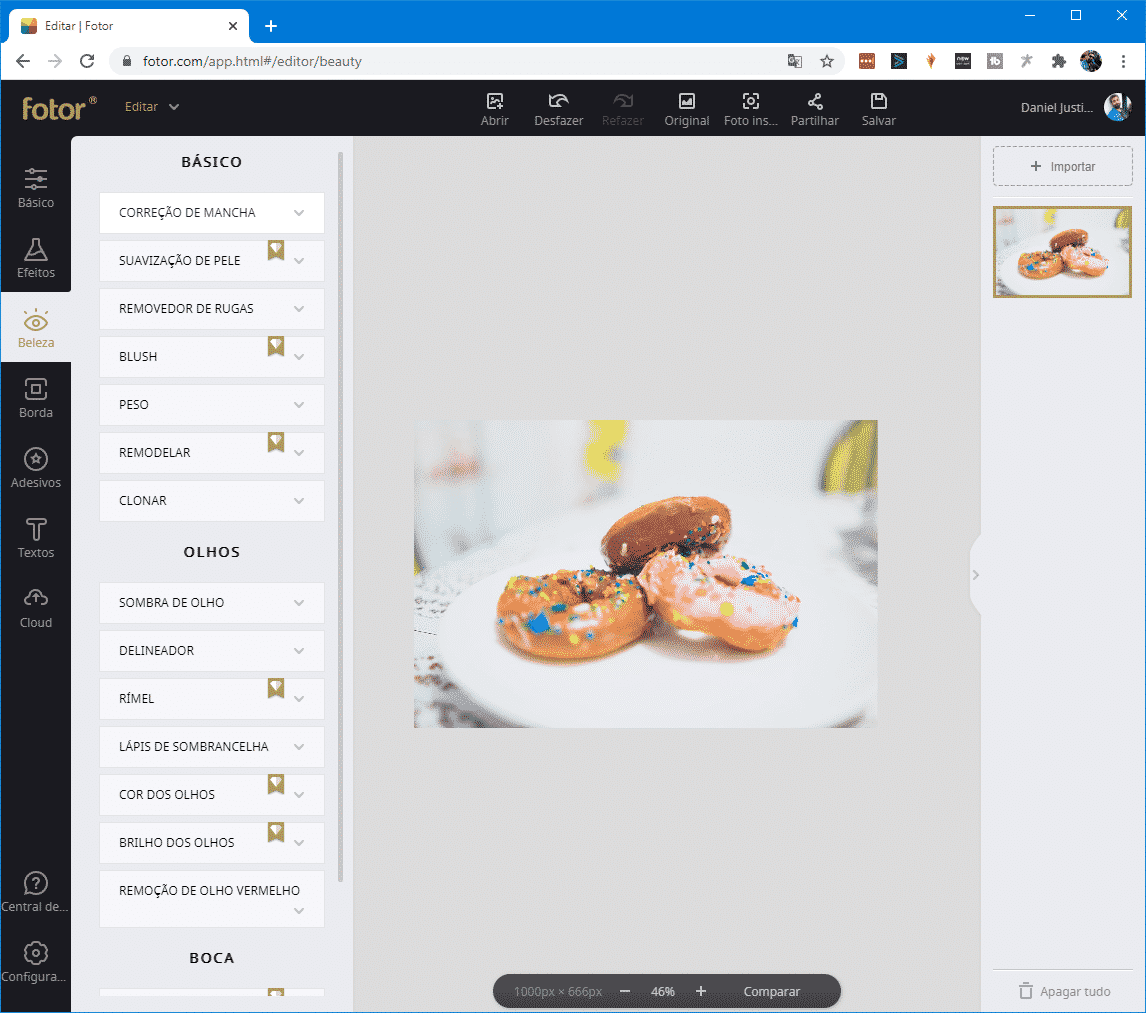Select the donut thumbnail in the right panel
The width and height of the screenshot is (1146, 1013).
(1062, 252)
